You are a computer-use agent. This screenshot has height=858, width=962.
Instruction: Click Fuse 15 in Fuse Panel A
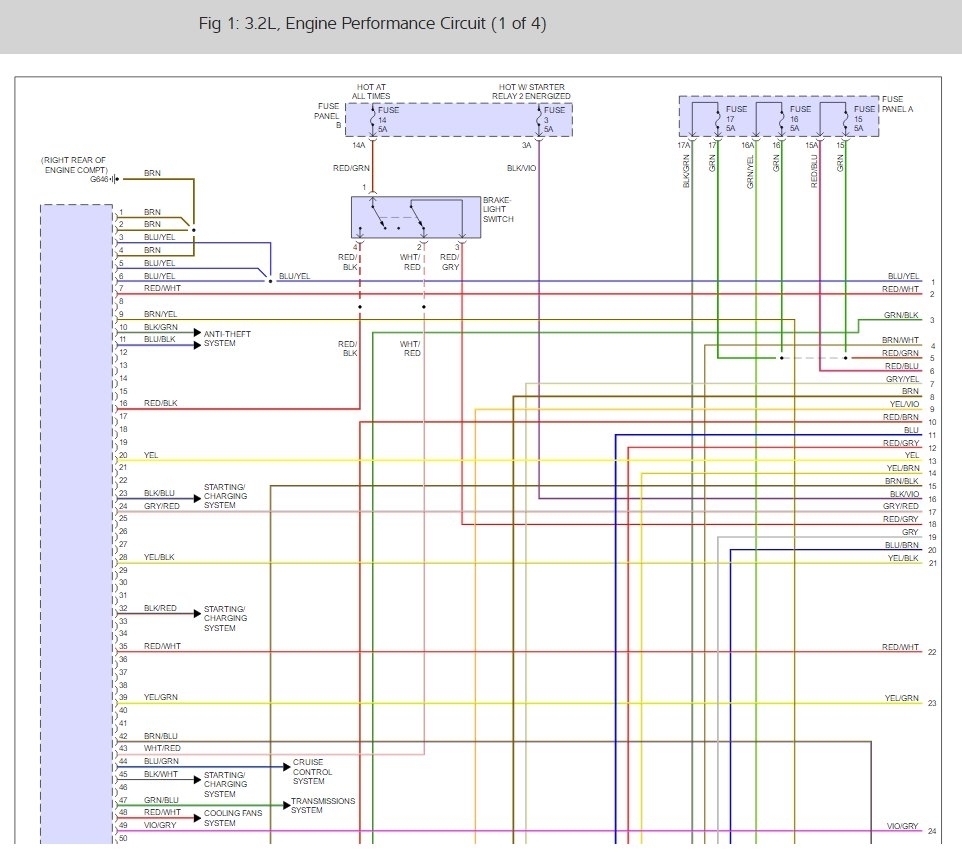pyautogui.click(x=857, y=118)
